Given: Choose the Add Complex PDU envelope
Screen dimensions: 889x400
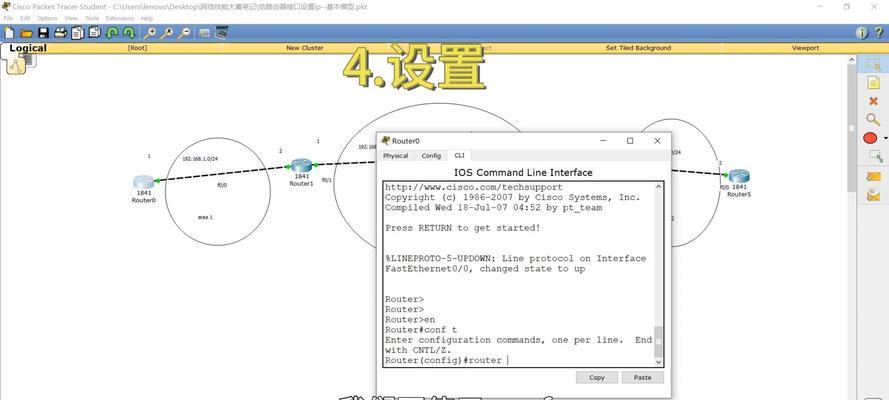Looking at the screenshot, I should pyautogui.click(x=873, y=195).
